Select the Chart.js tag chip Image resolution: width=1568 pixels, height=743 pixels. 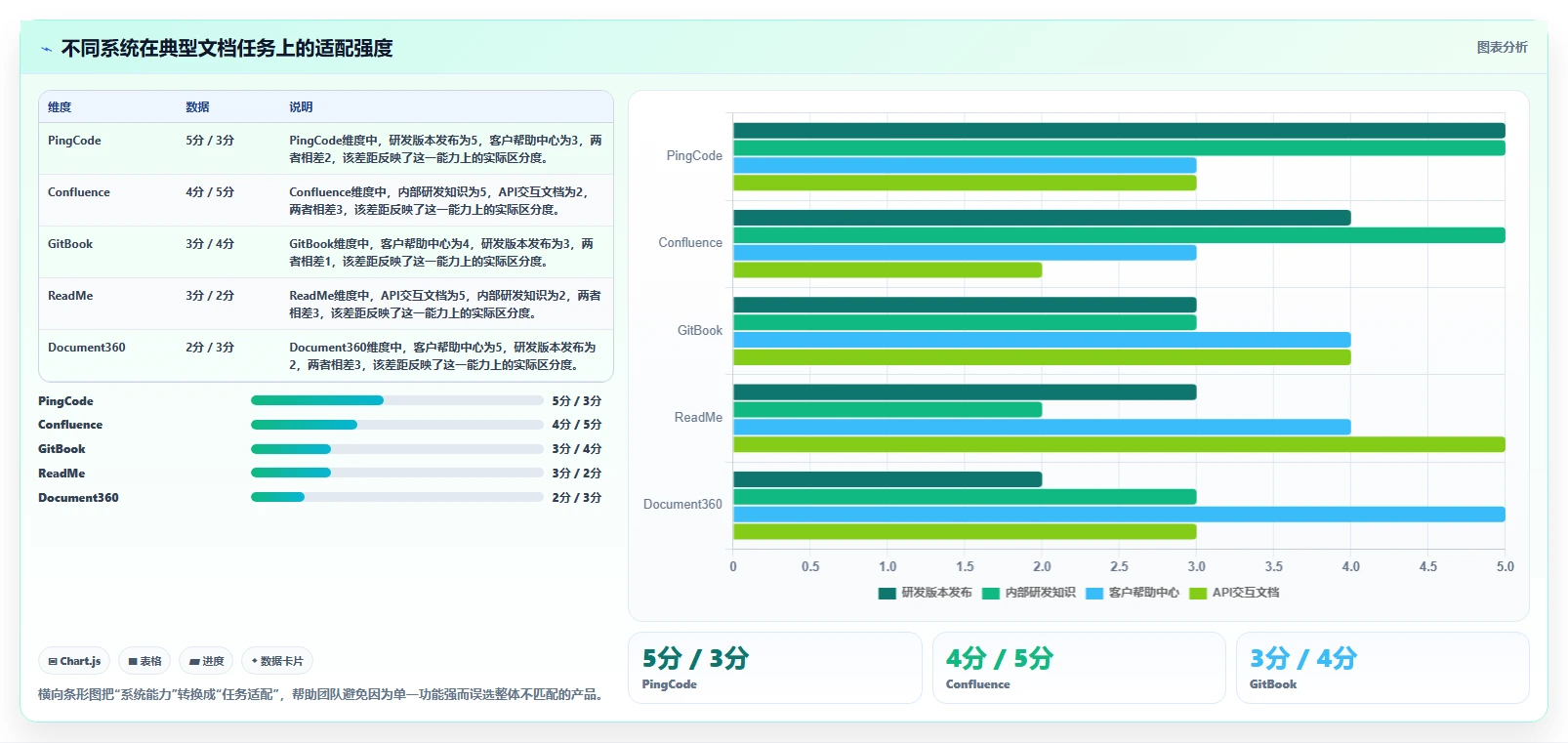click(x=74, y=661)
